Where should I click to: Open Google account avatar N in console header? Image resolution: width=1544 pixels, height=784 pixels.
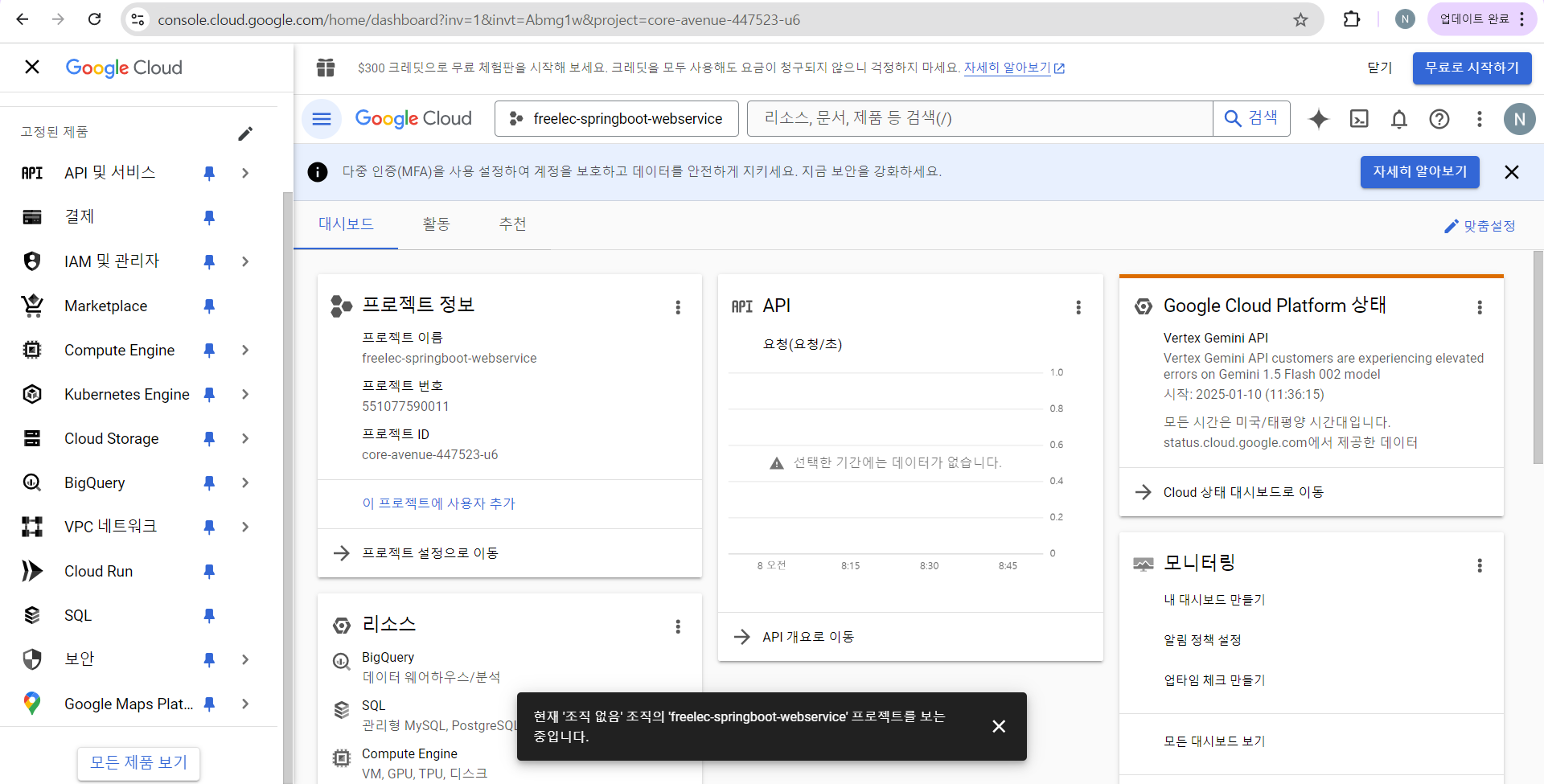(x=1520, y=119)
